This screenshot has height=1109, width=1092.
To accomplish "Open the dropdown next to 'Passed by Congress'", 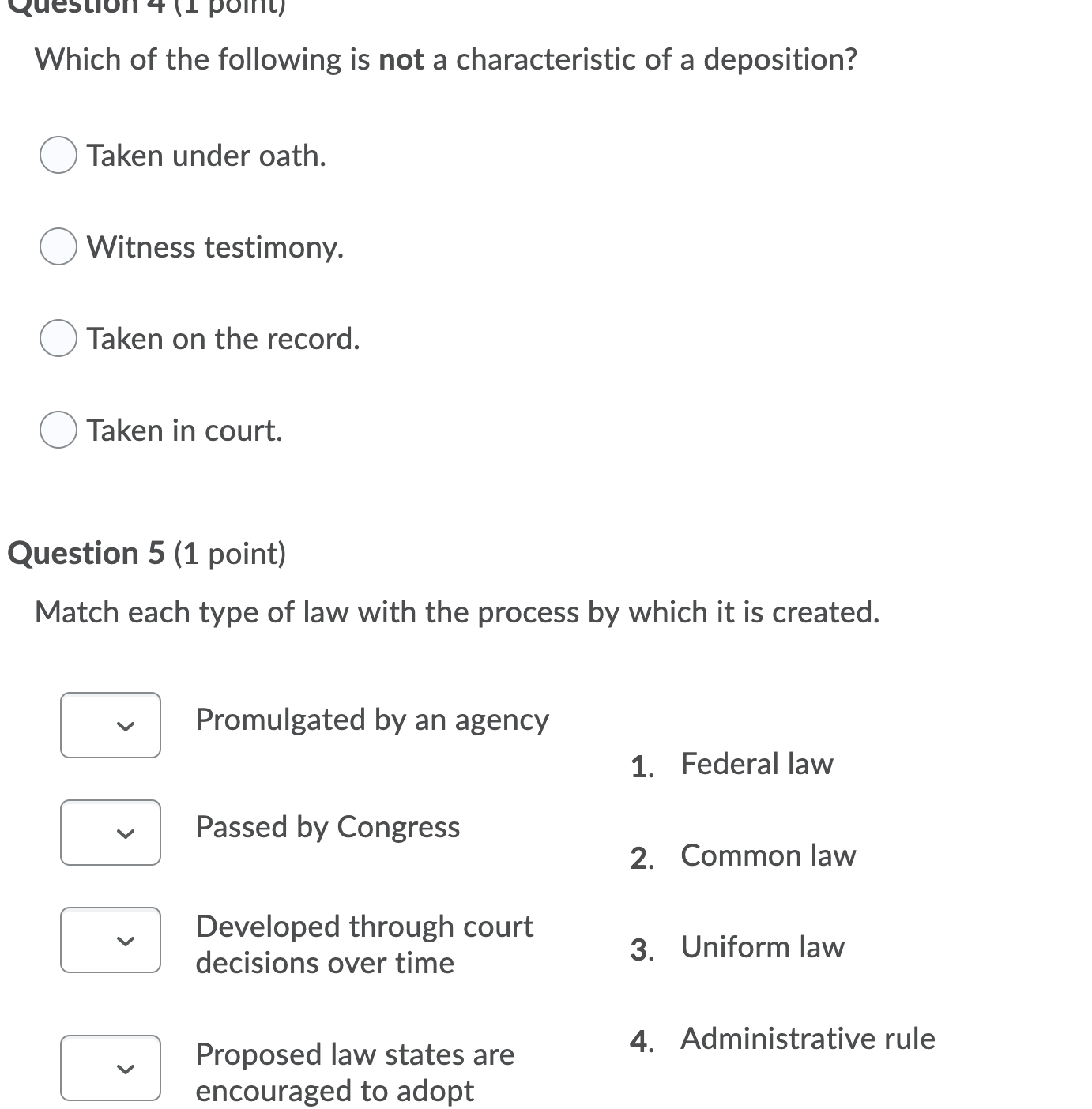I will [x=110, y=833].
